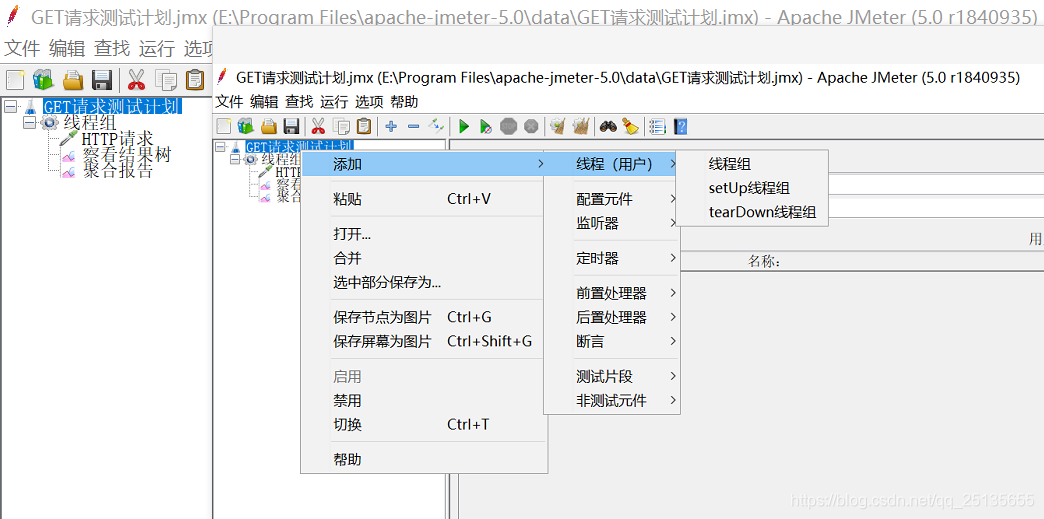
Task: Expand the 非测试元件 submenu entry
Action: coord(611,400)
